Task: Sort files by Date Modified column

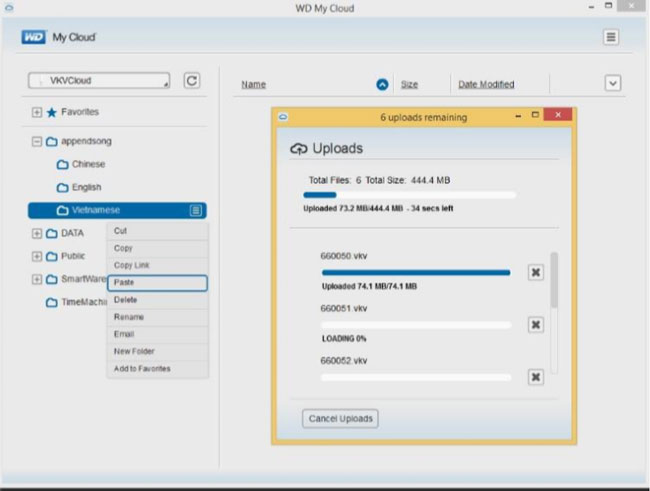Action: point(486,85)
